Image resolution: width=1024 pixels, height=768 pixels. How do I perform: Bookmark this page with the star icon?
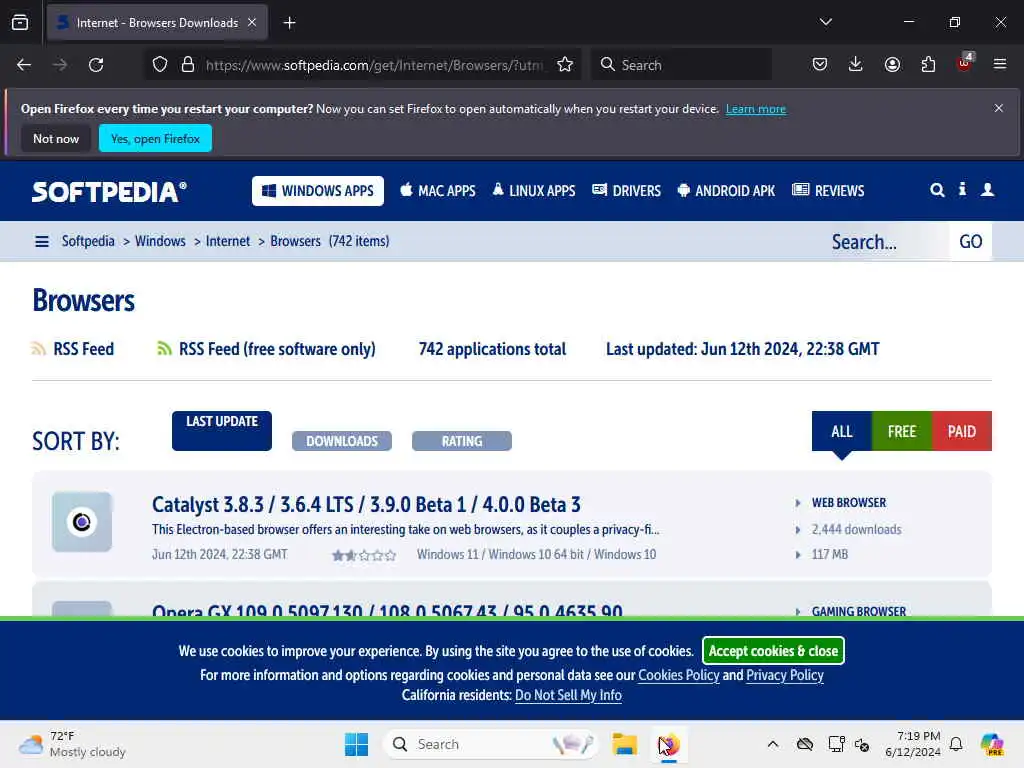(x=565, y=65)
